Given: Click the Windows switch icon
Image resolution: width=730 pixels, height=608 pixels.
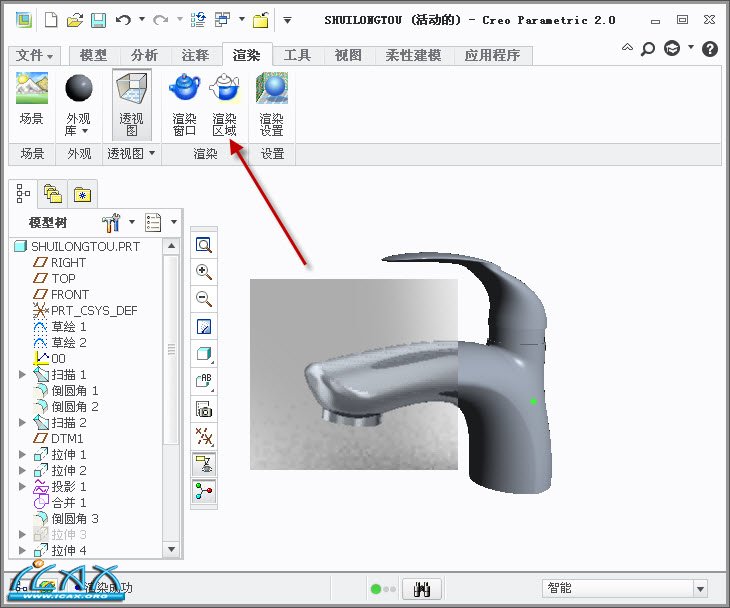Looking at the screenshot, I should click(223, 20).
